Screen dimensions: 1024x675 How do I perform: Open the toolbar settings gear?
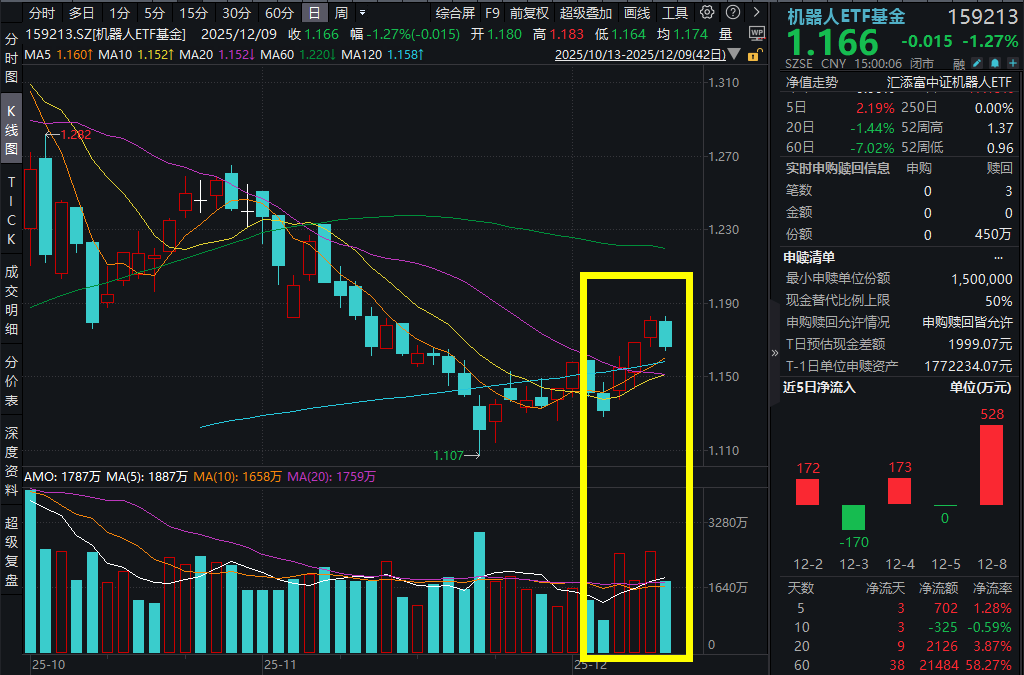707,13
